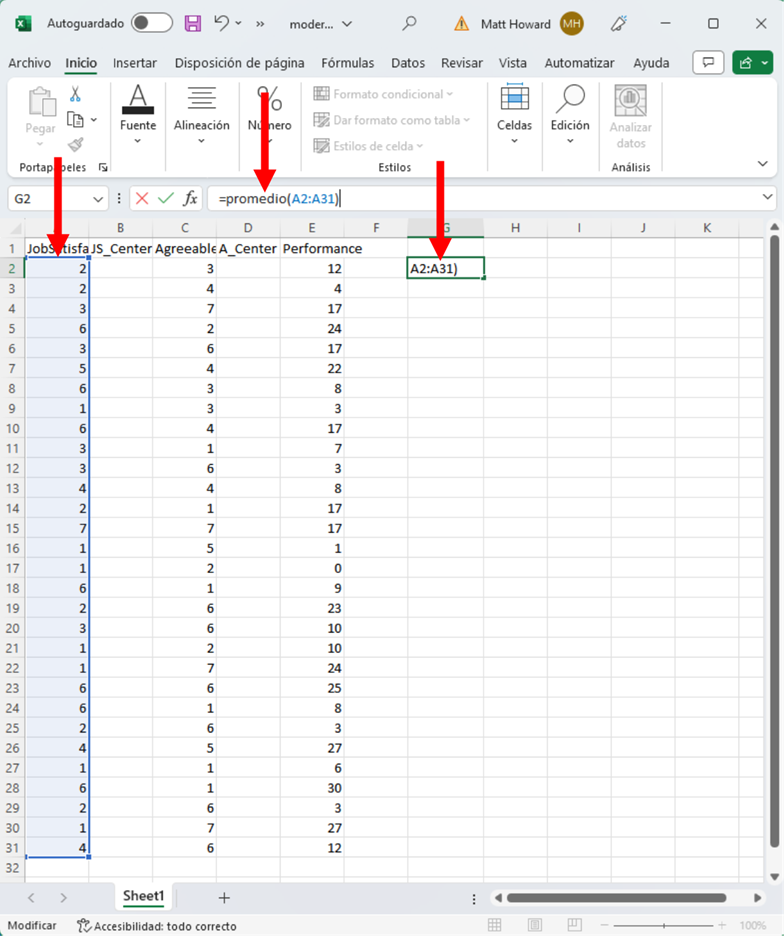Add a new sheet with plus button
Screen dimensions: 784x936
coord(224,897)
